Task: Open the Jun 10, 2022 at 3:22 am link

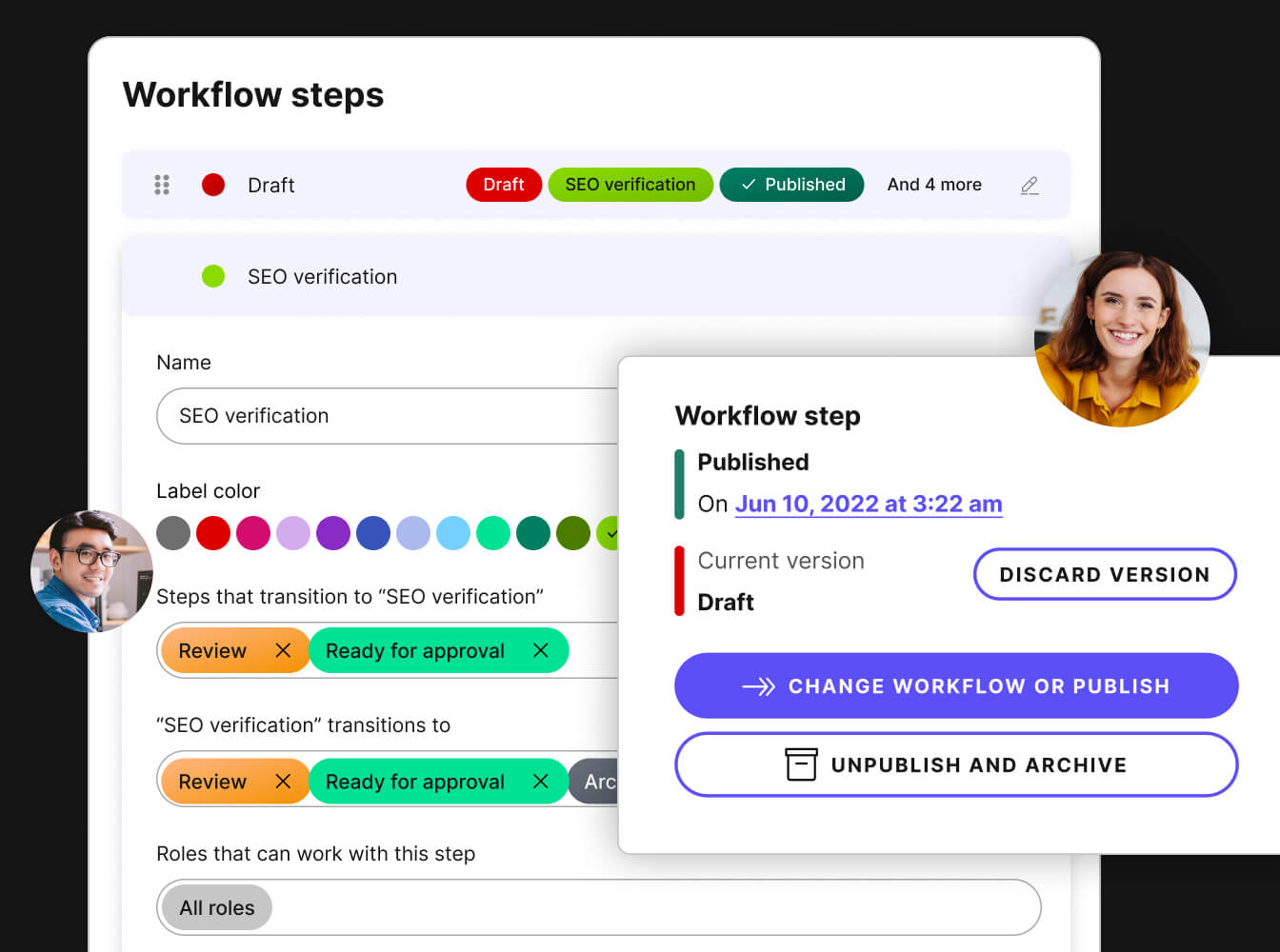Action: pyautogui.click(x=869, y=504)
